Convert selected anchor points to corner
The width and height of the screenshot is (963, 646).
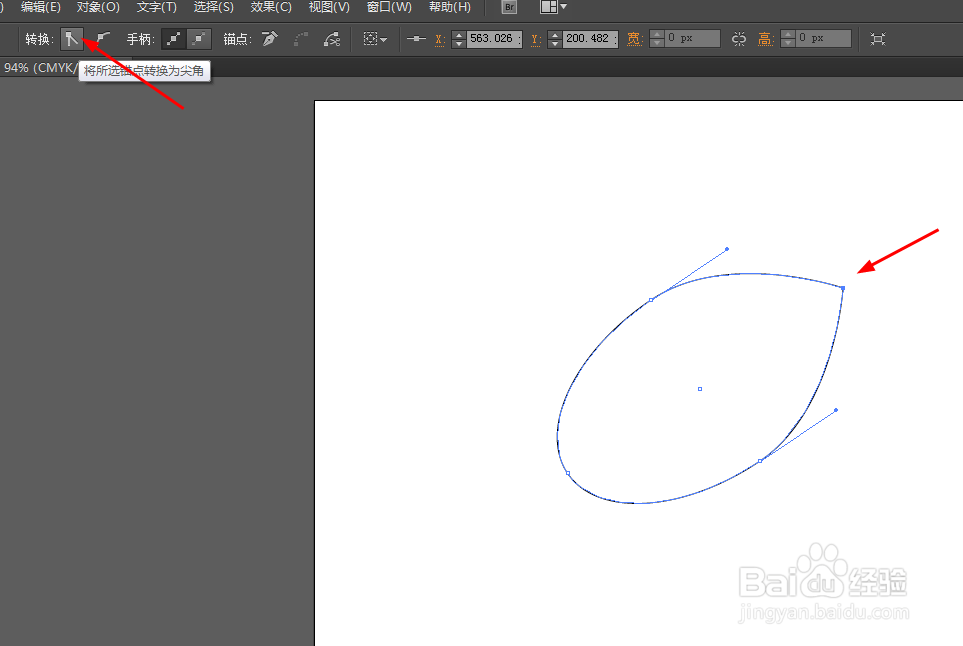[x=72, y=39]
